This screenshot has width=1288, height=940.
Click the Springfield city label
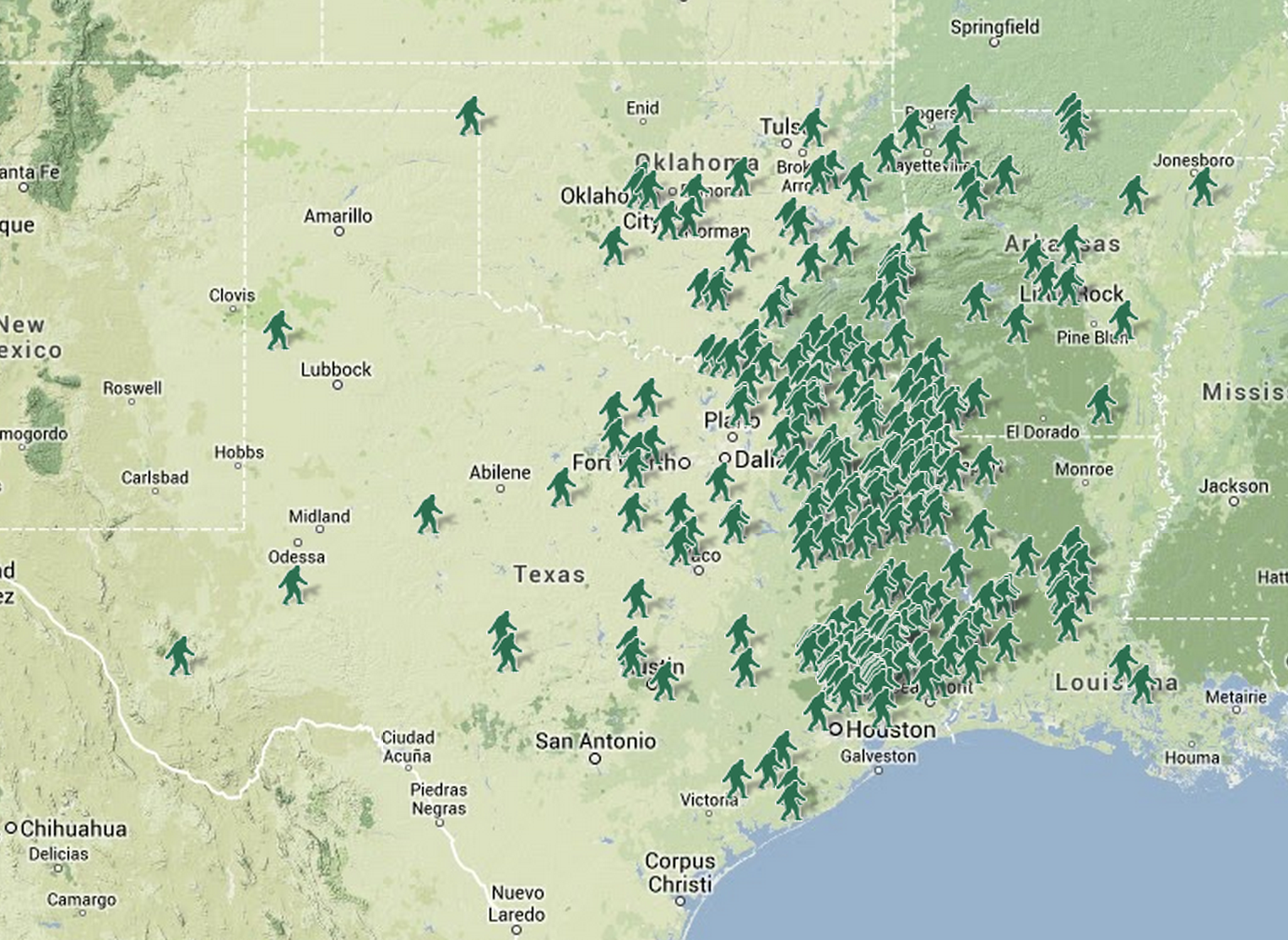click(994, 27)
